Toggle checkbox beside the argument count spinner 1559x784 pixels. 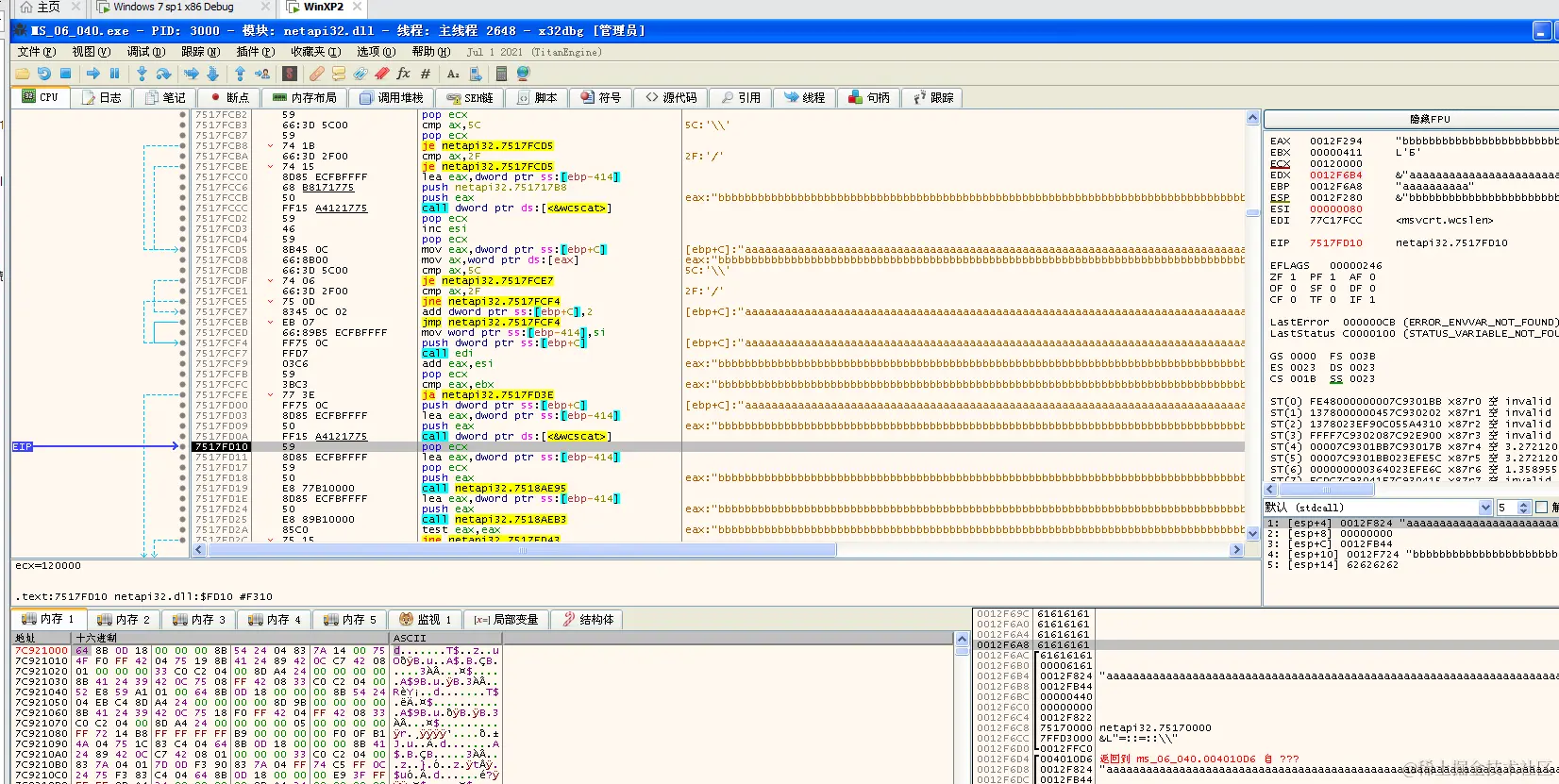pos(1541,508)
